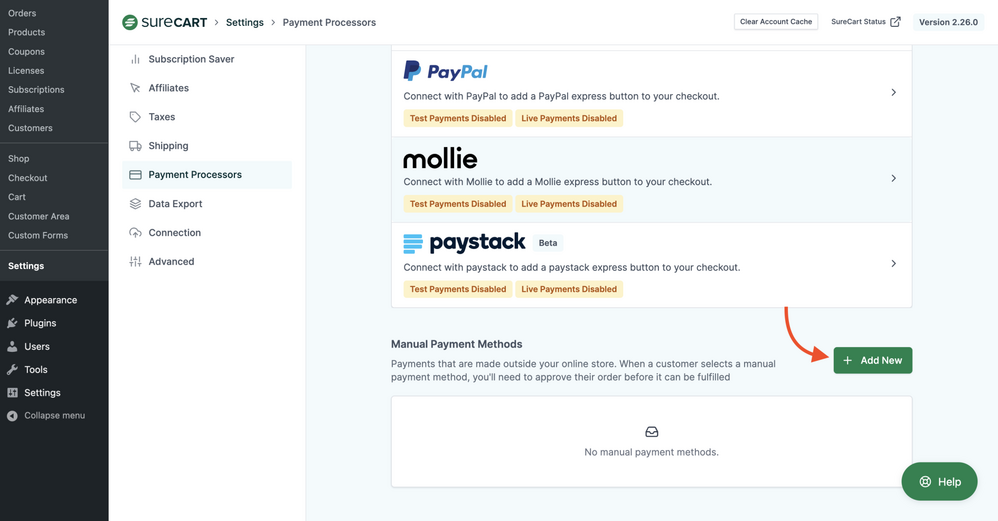
Task: Click the Data Export layers icon
Action: click(135, 204)
